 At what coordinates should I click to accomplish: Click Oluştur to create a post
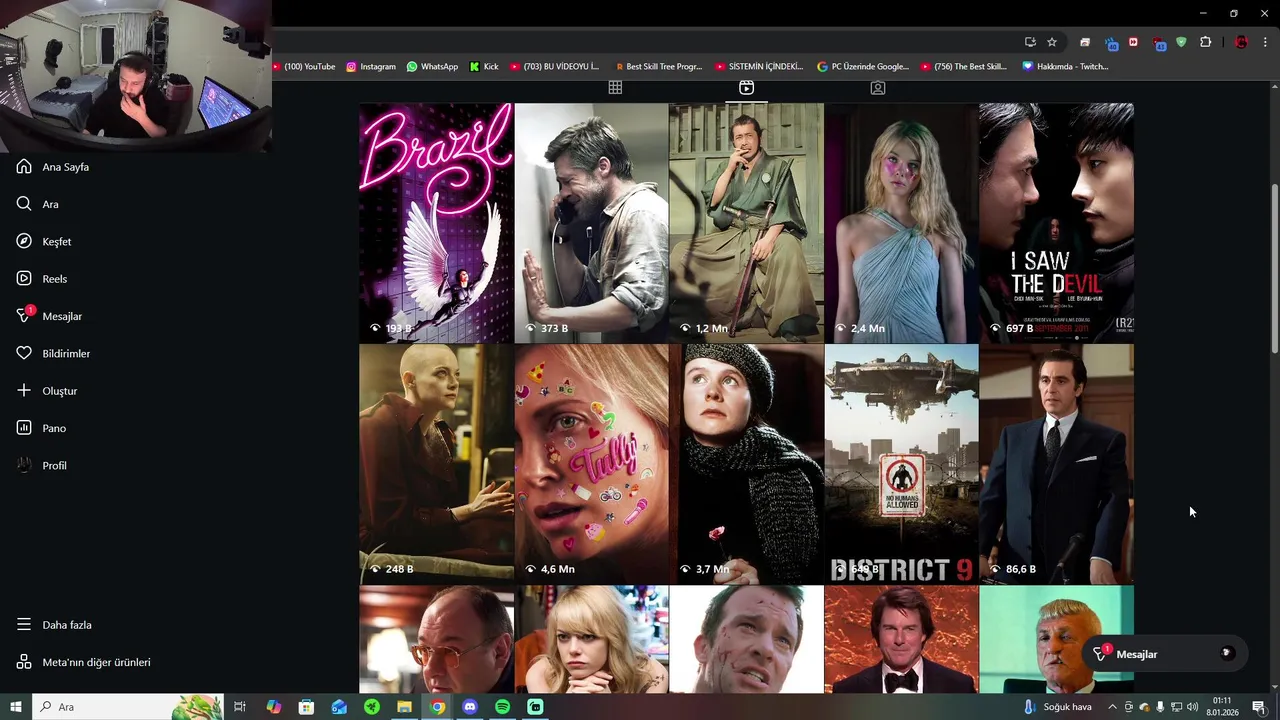click(x=47, y=391)
